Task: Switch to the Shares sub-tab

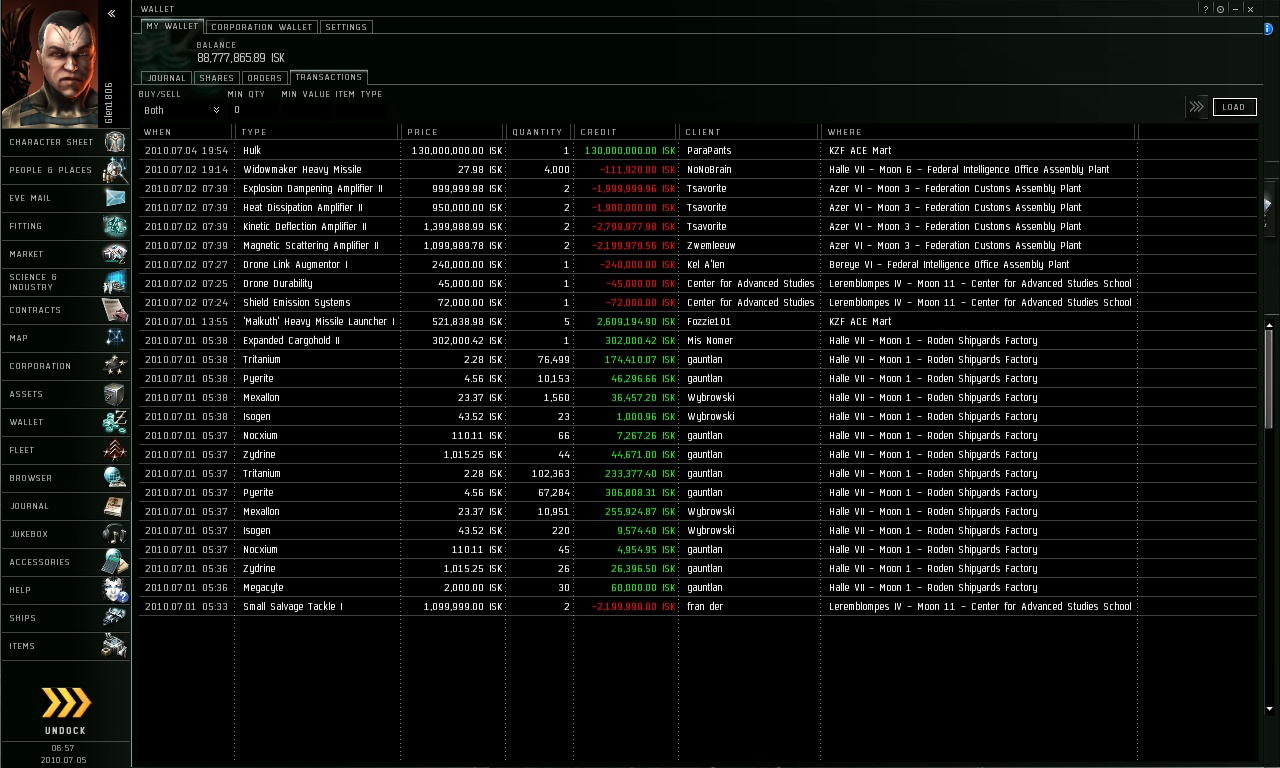Action: [x=216, y=78]
